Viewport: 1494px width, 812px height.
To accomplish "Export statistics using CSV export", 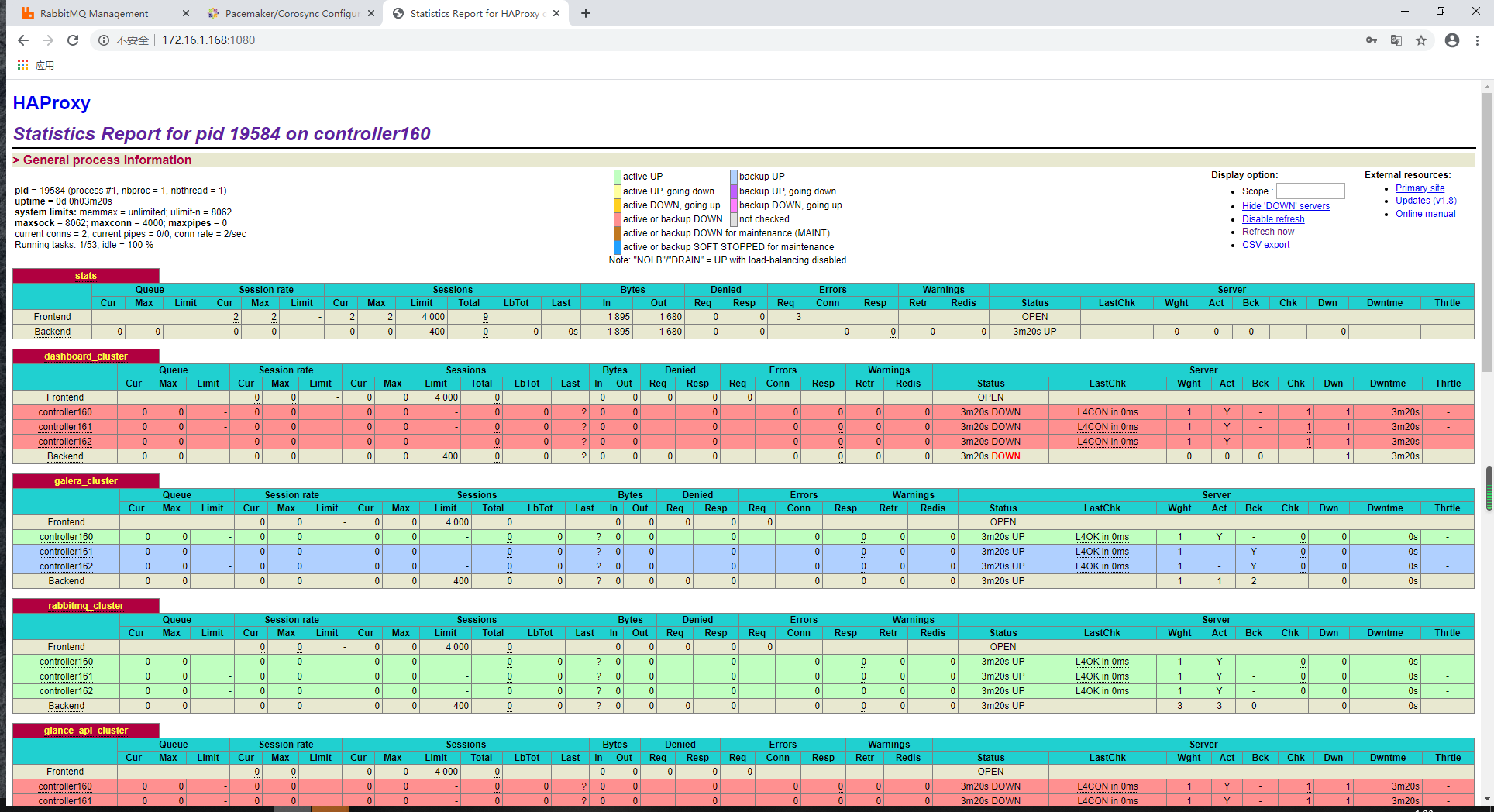I will (1265, 244).
